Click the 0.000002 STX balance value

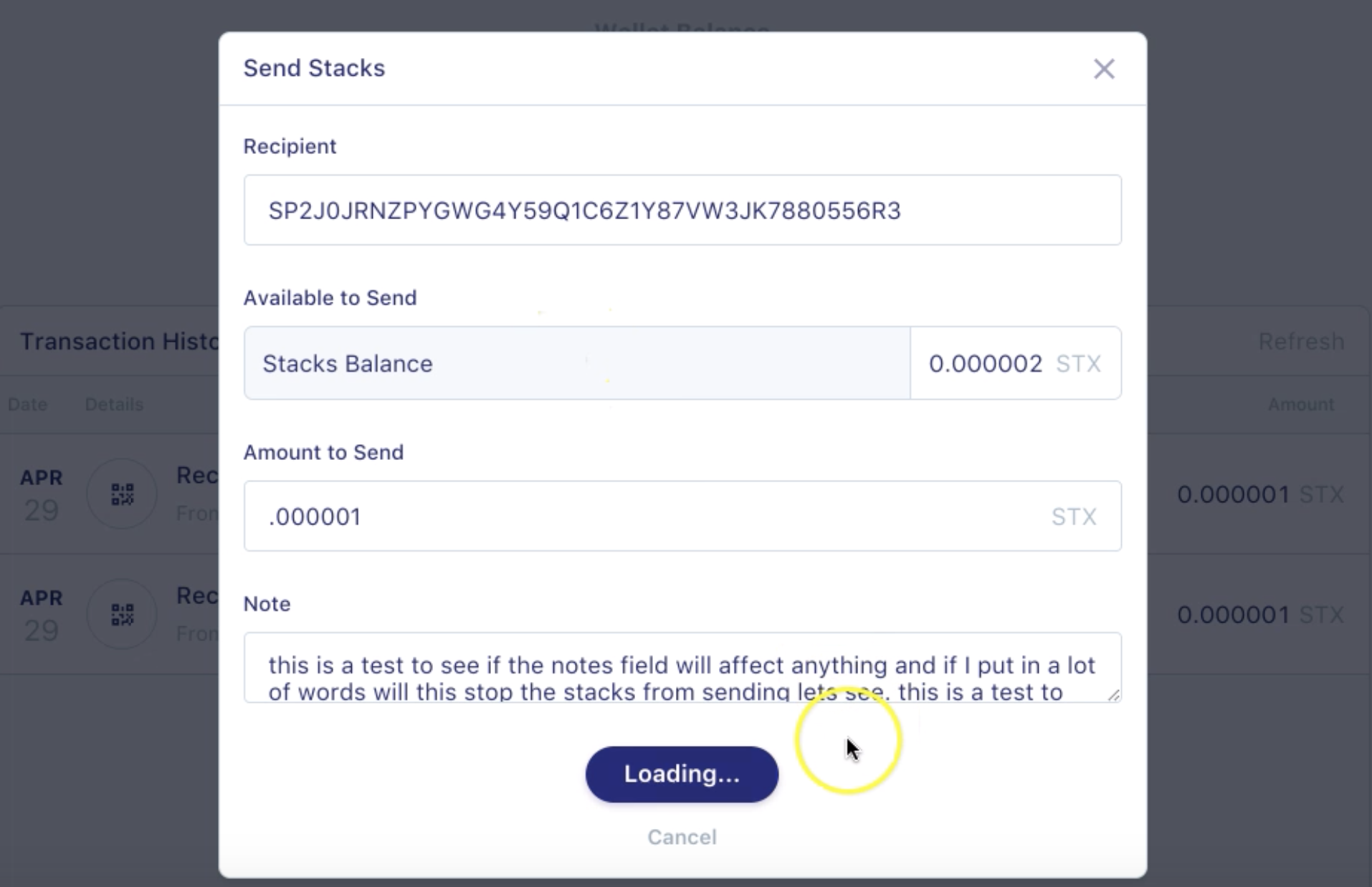(x=985, y=363)
